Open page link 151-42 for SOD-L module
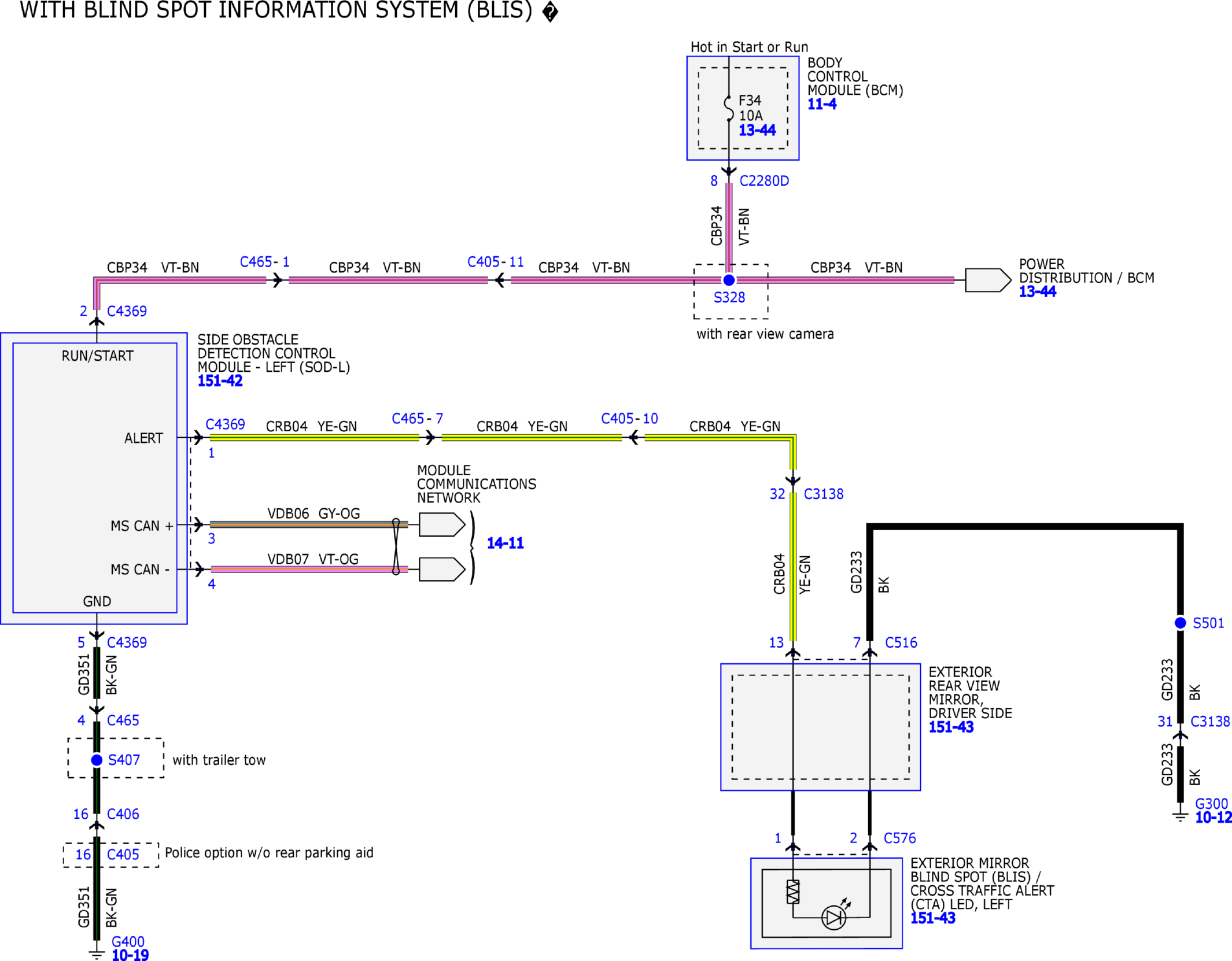1232x961 pixels. click(x=220, y=381)
